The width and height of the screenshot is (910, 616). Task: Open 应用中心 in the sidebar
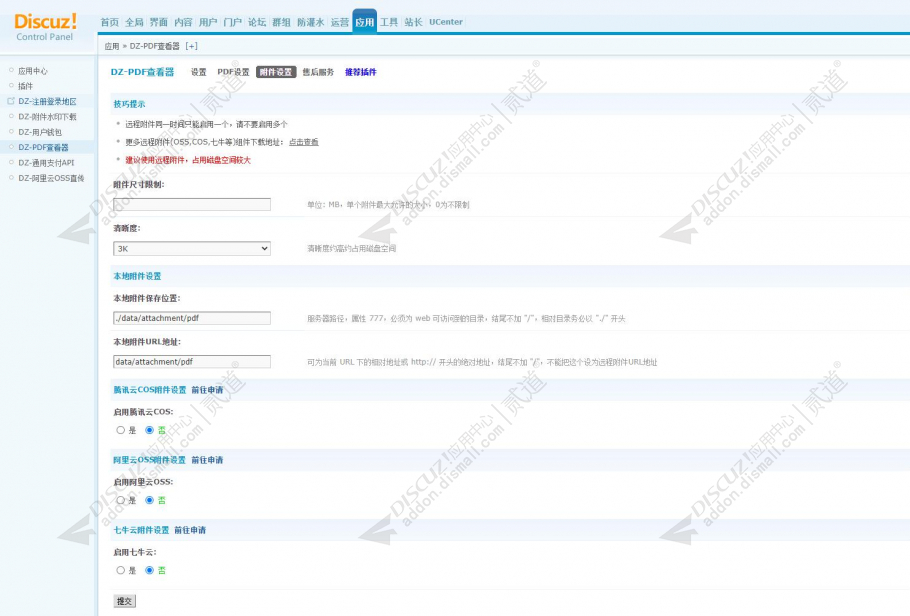tap(33, 71)
